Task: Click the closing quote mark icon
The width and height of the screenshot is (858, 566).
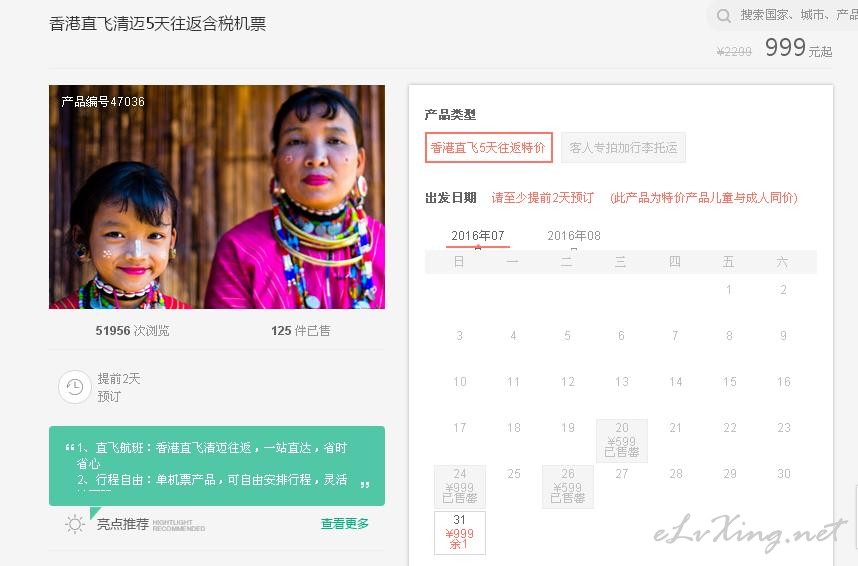Action: (x=365, y=484)
